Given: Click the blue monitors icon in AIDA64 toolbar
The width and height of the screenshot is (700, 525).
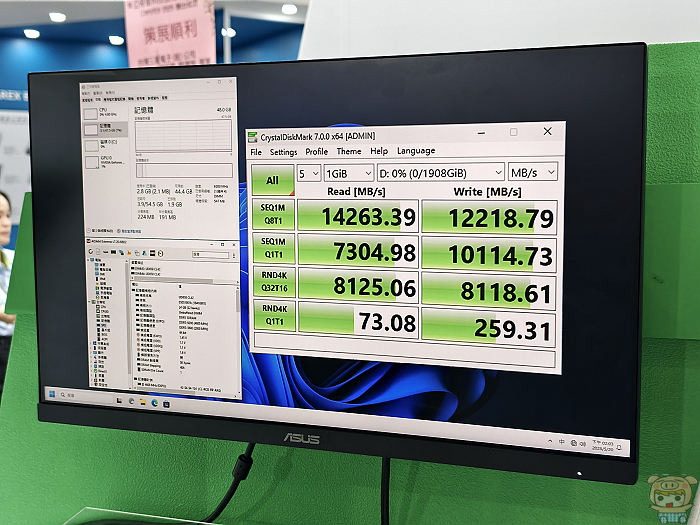Looking at the screenshot, I should [121, 253].
